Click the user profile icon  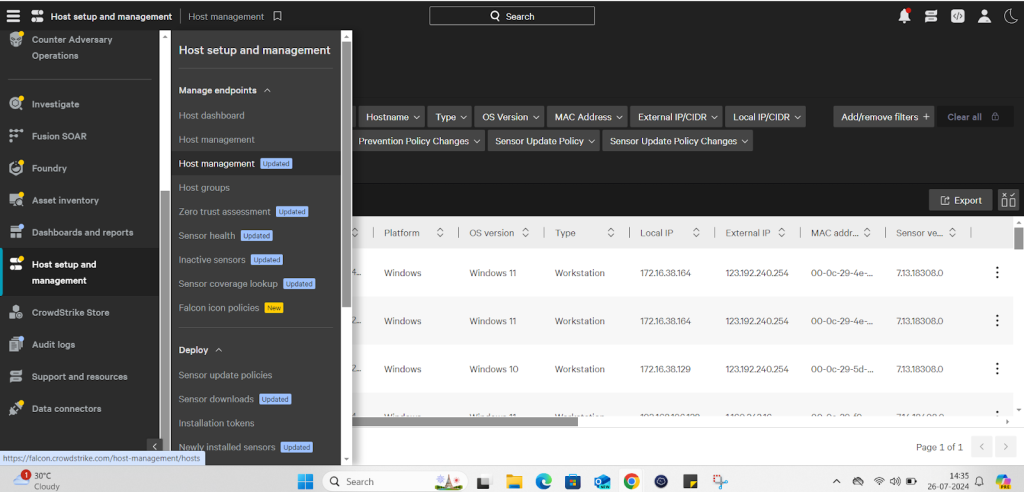pos(984,16)
